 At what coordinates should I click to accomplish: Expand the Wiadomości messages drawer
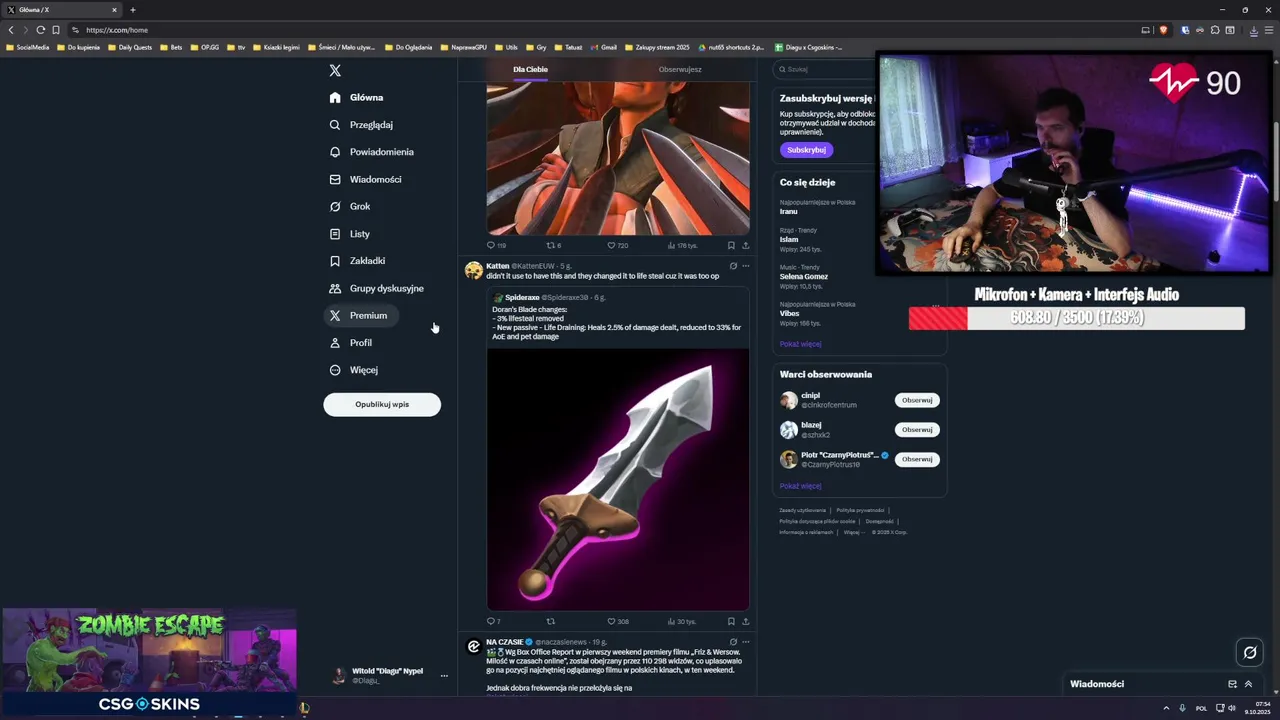(1248, 684)
